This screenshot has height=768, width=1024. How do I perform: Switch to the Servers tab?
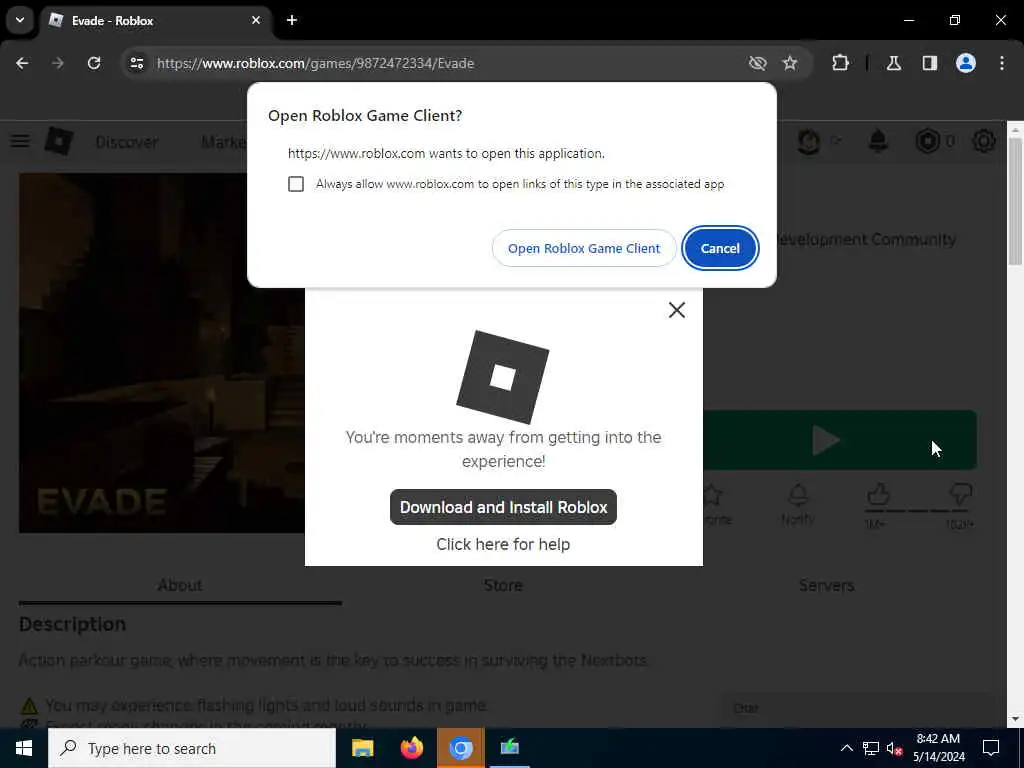[x=826, y=585]
